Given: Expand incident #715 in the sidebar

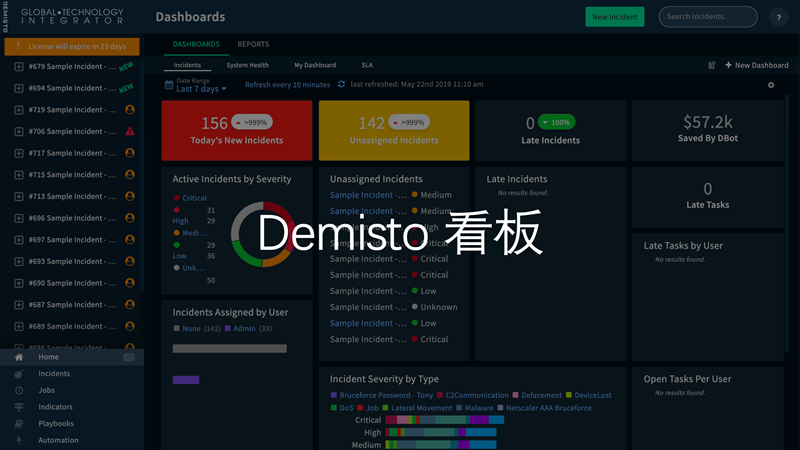Looking at the screenshot, I should [x=19, y=175].
